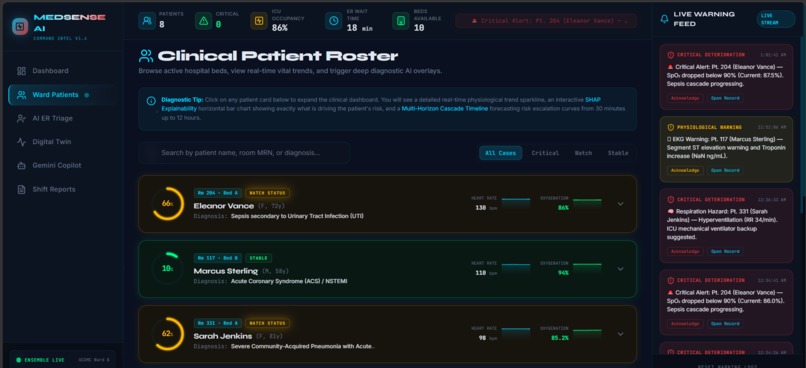Click the shield icon on the 87.5% SpO2 alert

point(670,54)
